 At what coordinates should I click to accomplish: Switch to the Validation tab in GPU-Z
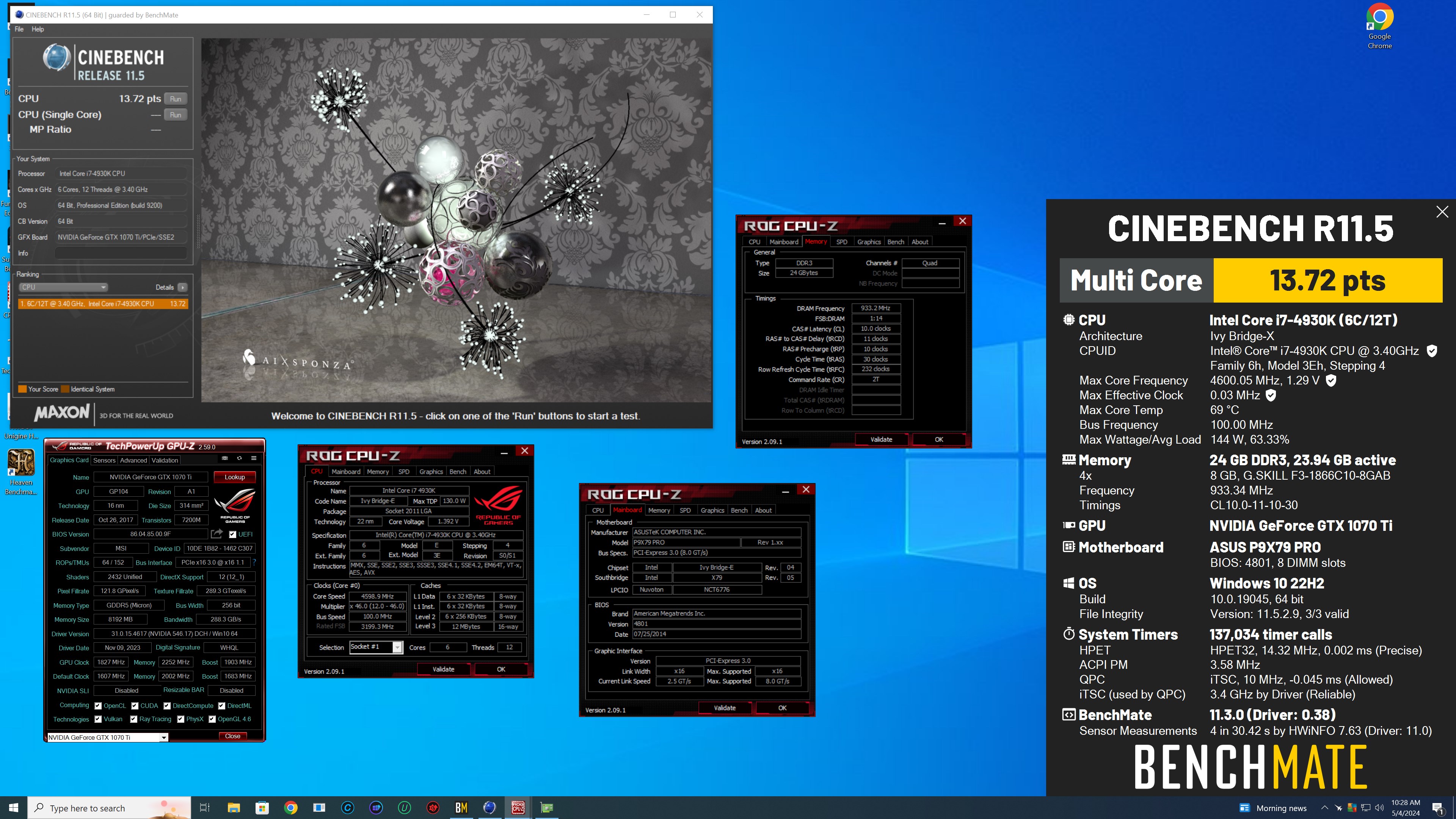165,460
